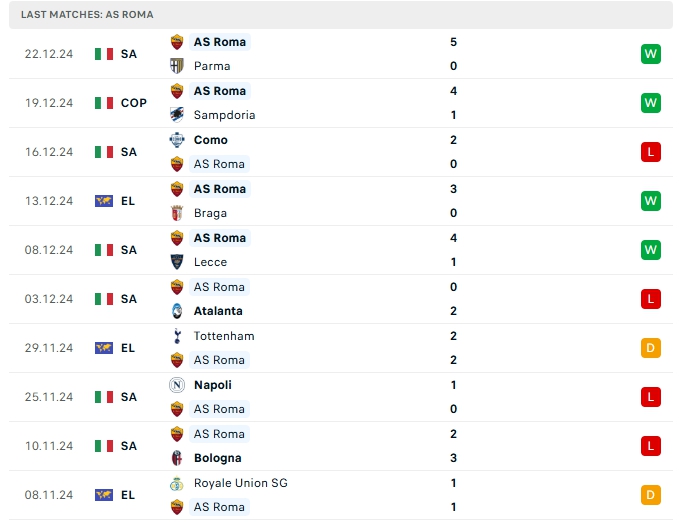Click the Como club crest icon
The image size is (684, 522).
178,140
